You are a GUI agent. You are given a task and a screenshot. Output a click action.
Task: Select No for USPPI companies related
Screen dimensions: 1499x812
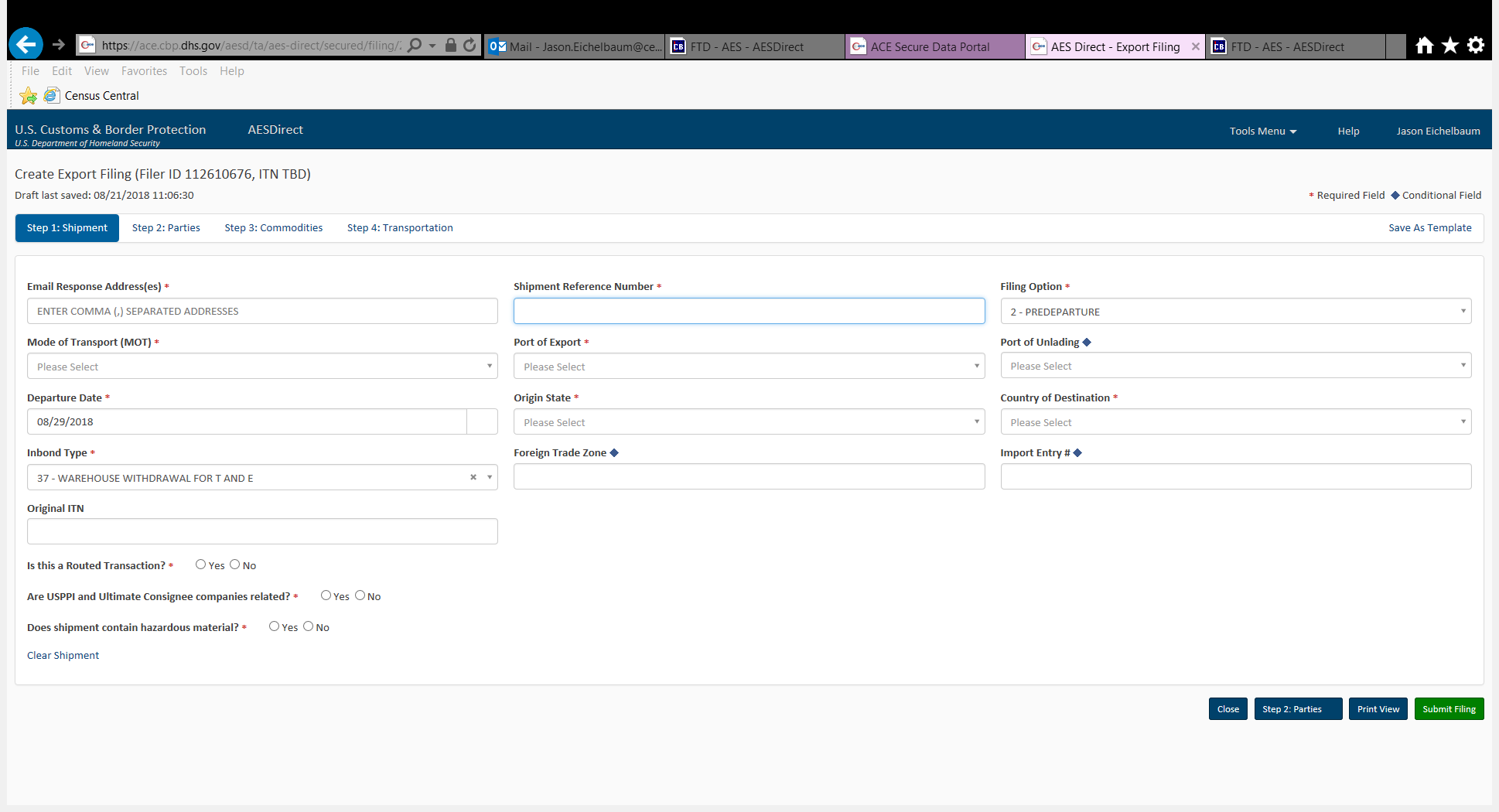(360, 595)
